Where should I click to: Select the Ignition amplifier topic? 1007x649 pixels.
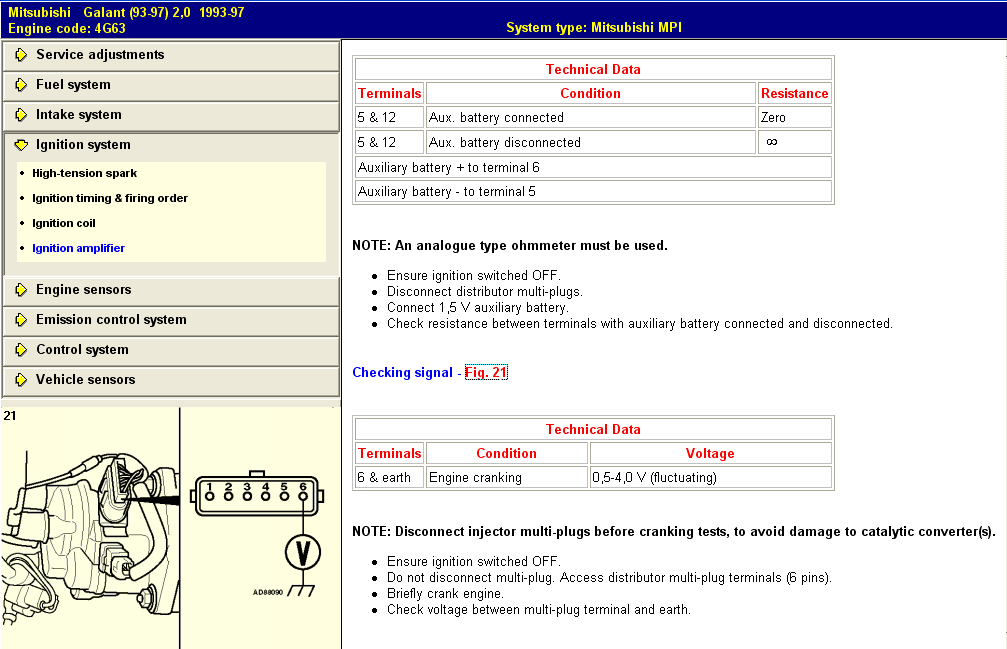point(78,248)
